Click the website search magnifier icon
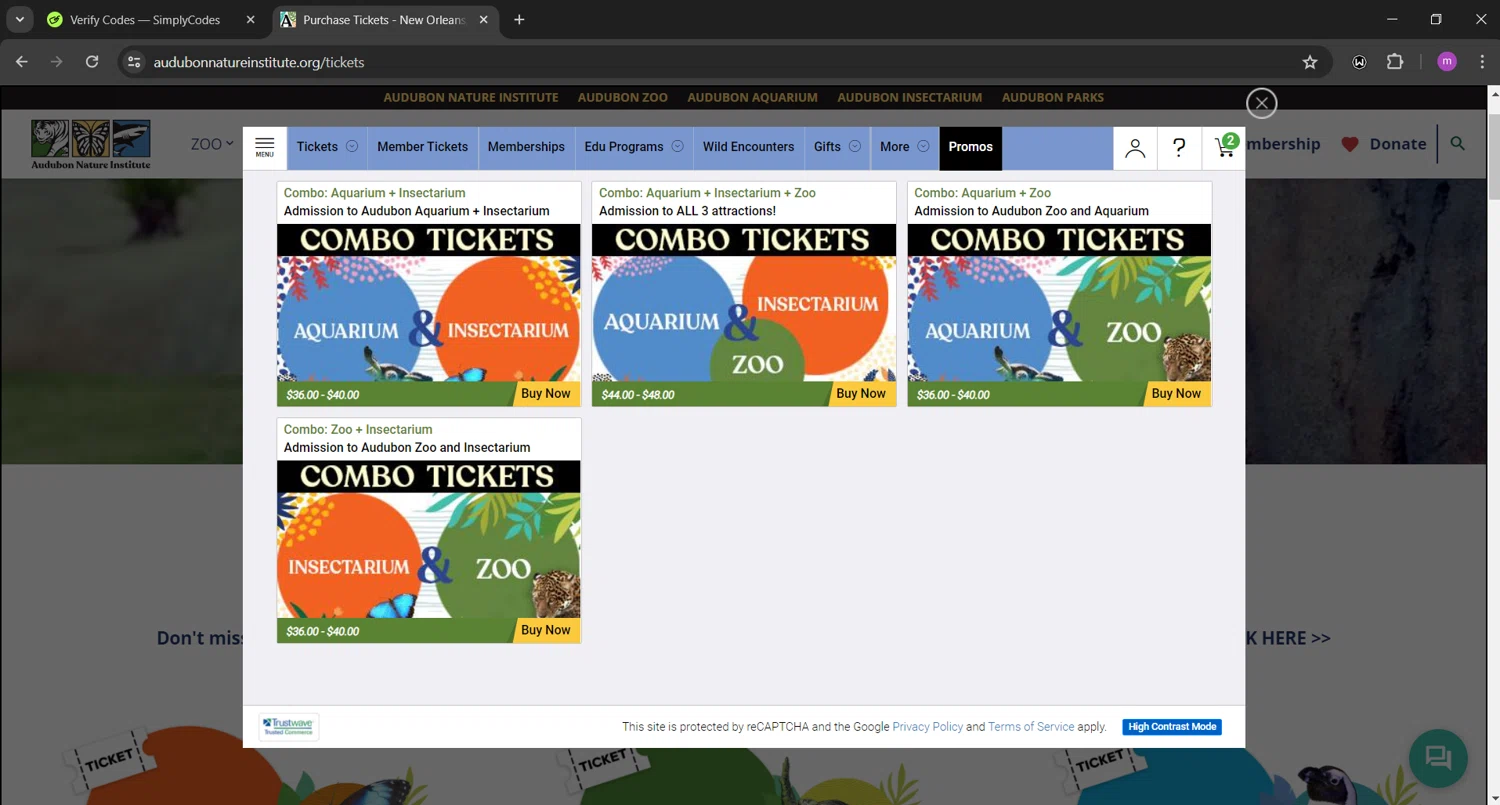1500x805 pixels. pyautogui.click(x=1458, y=144)
